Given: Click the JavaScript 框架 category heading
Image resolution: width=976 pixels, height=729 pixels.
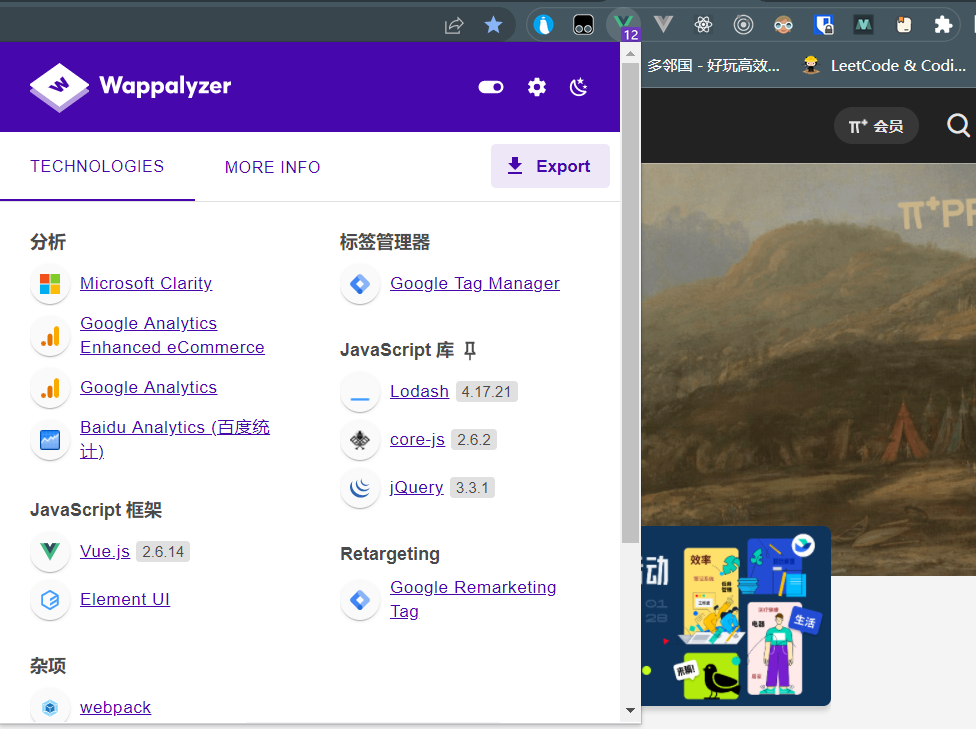Looking at the screenshot, I should pos(96,510).
